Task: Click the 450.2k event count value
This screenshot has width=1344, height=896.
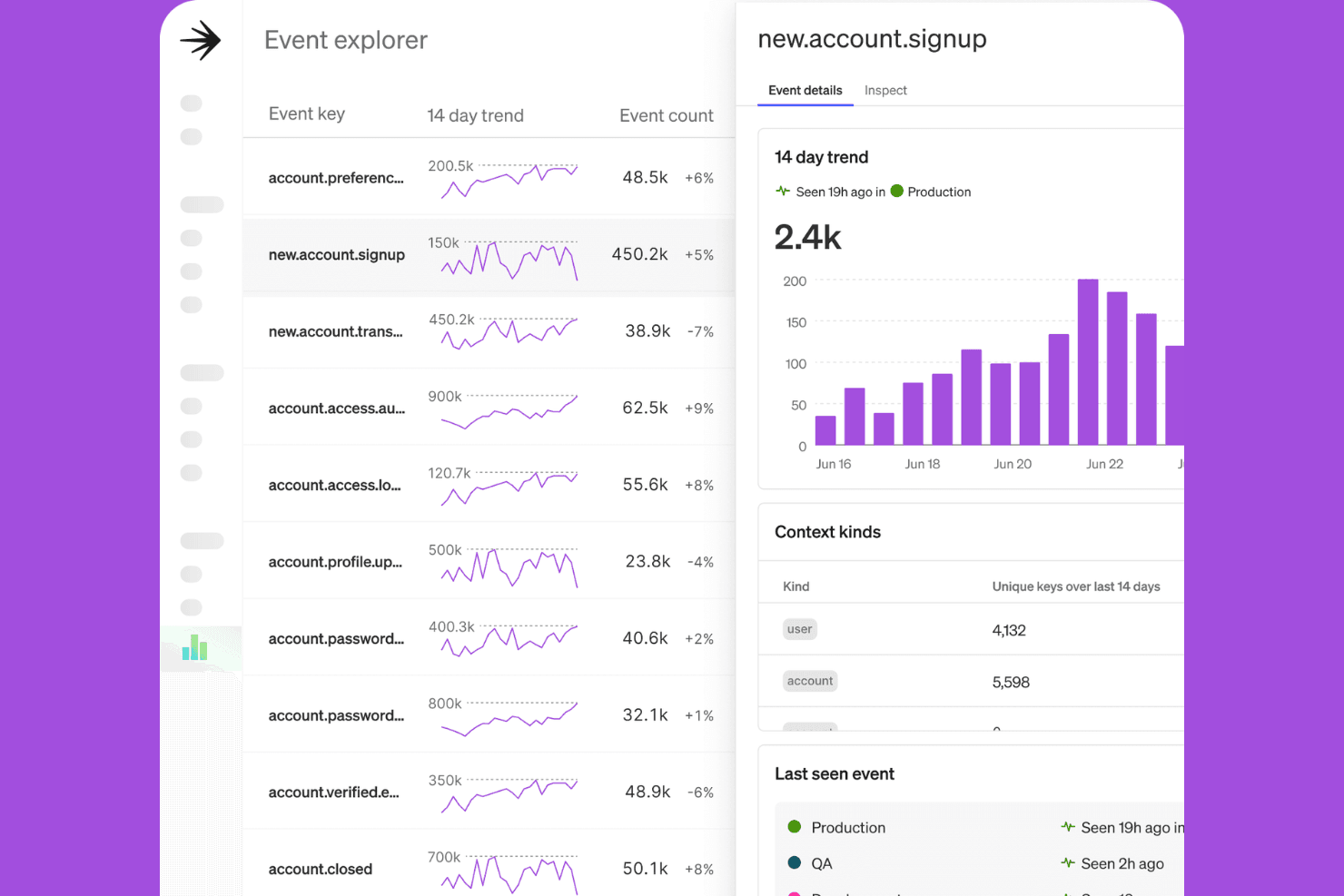Action: 639,254
